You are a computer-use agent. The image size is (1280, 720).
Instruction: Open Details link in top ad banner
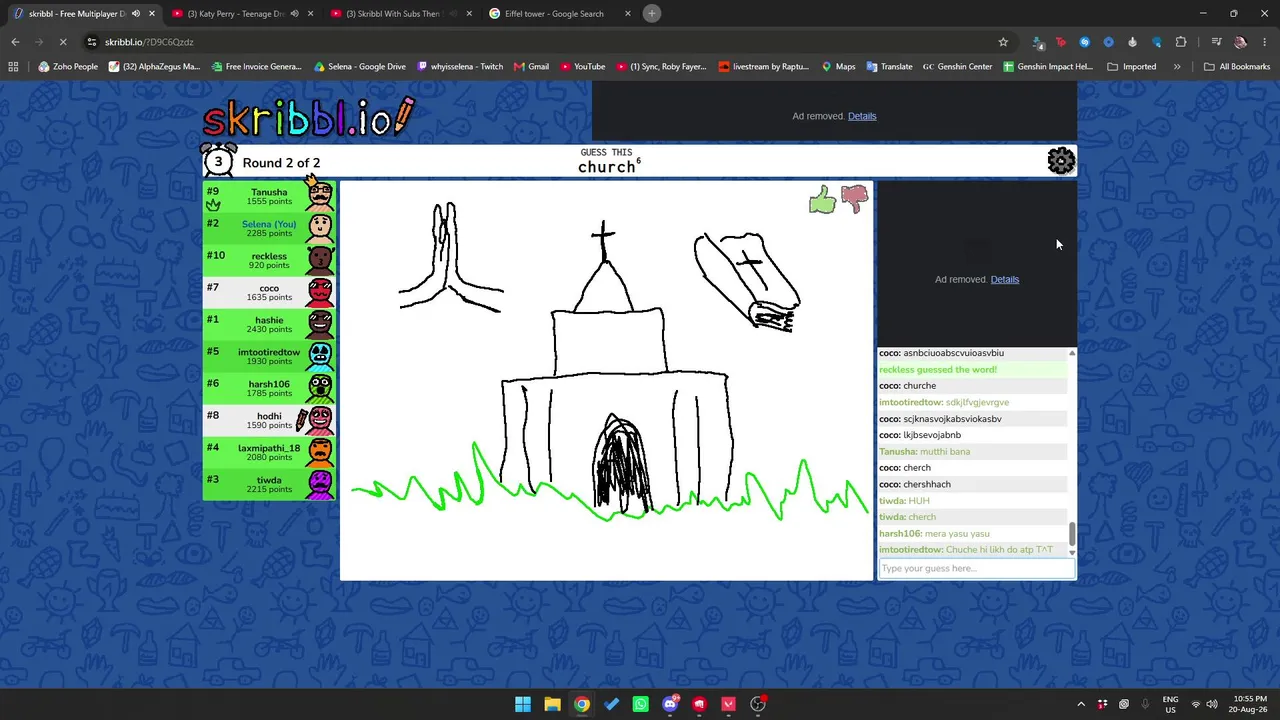point(862,116)
